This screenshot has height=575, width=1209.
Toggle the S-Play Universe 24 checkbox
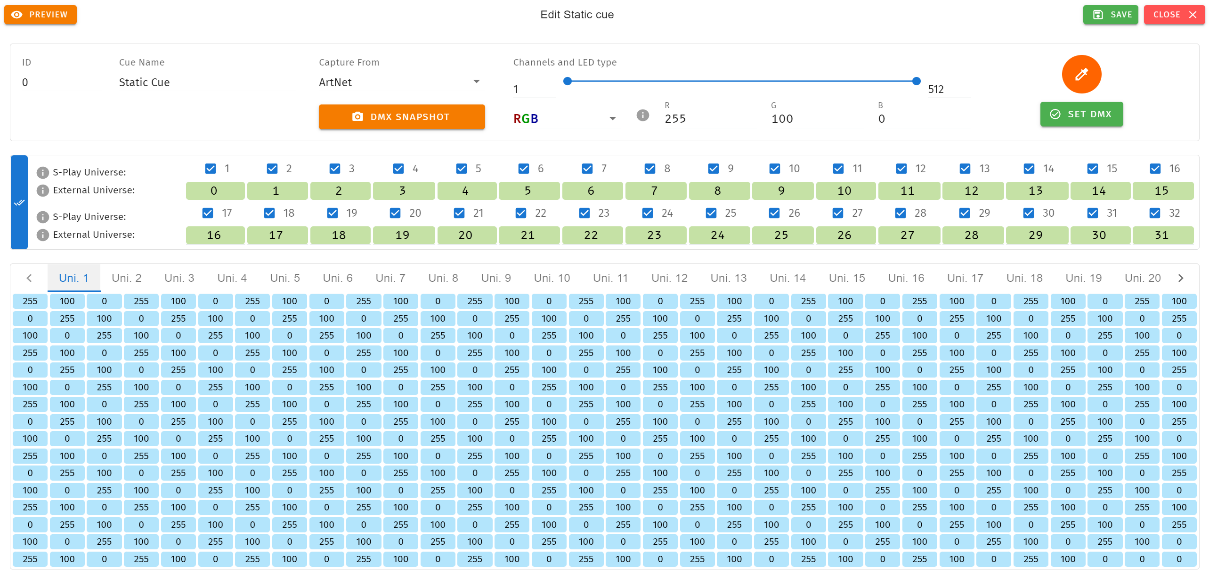[648, 213]
